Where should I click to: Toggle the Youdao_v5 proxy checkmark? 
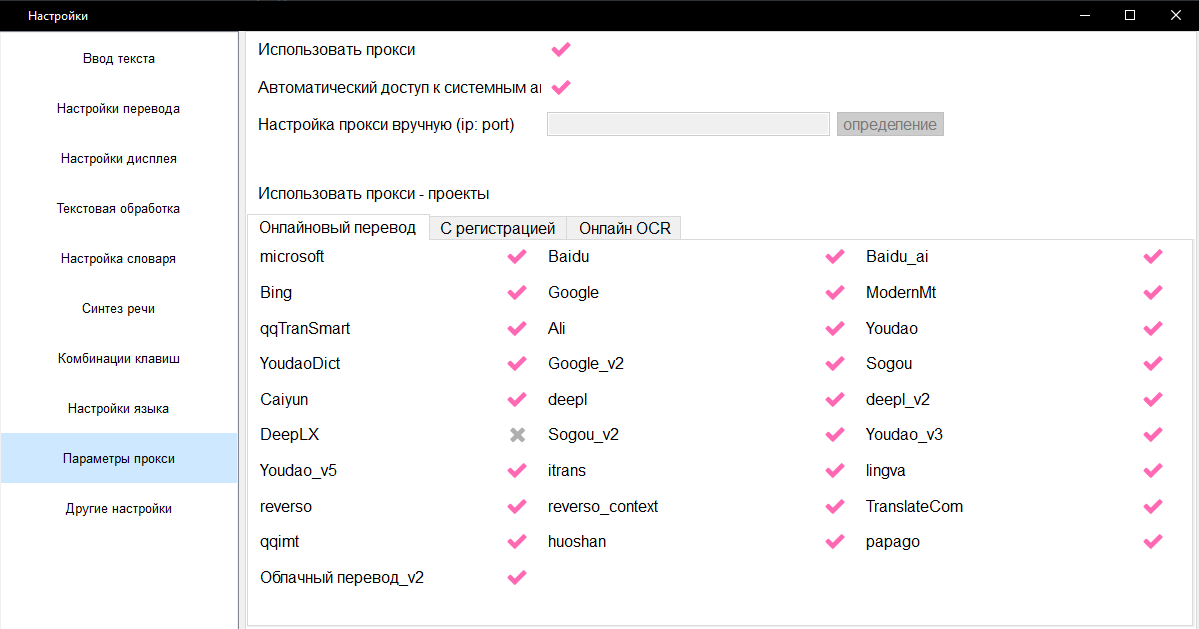tap(517, 471)
